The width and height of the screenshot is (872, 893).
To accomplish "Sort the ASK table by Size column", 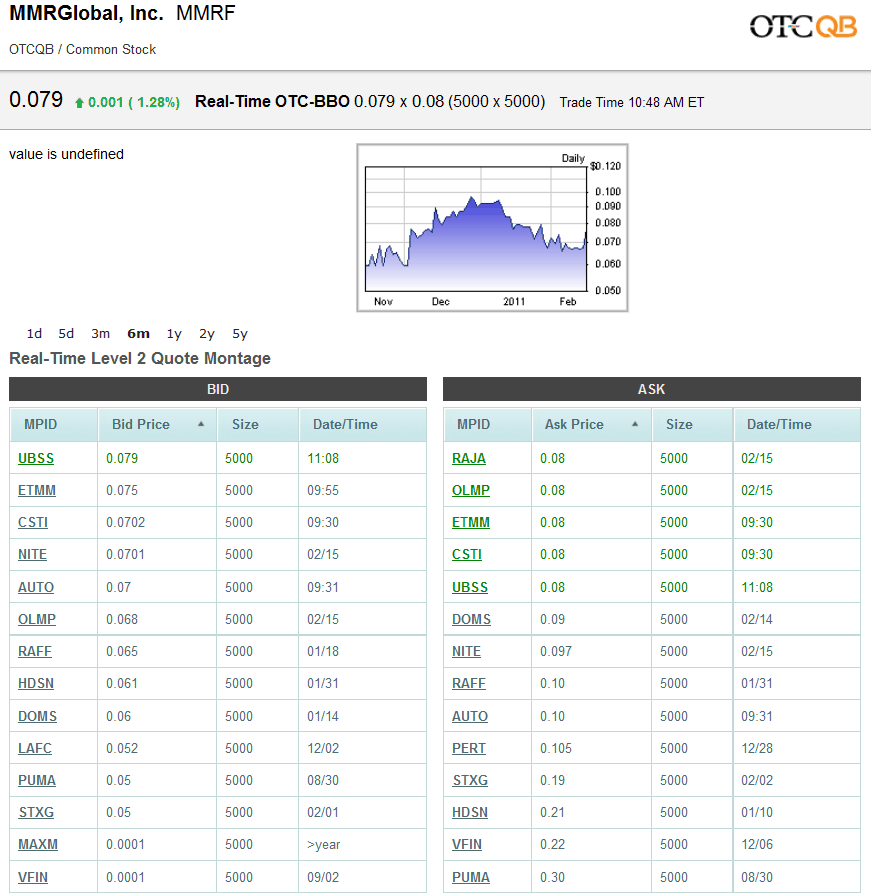I will pyautogui.click(x=678, y=424).
